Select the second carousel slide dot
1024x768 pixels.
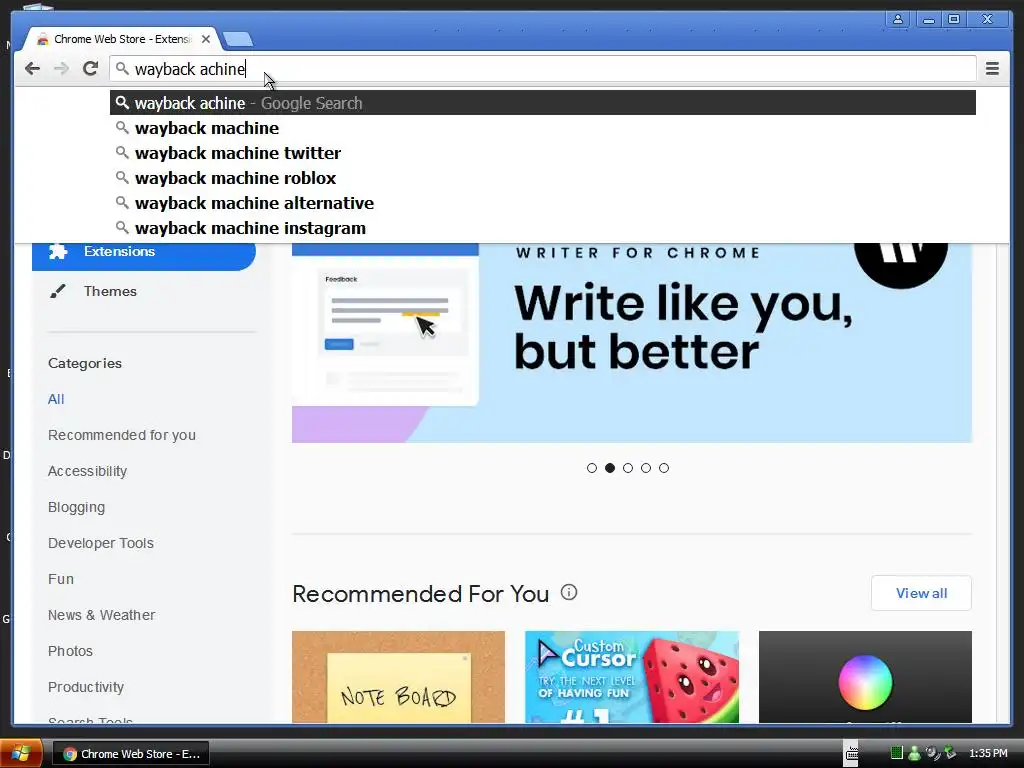coord(610,468)
